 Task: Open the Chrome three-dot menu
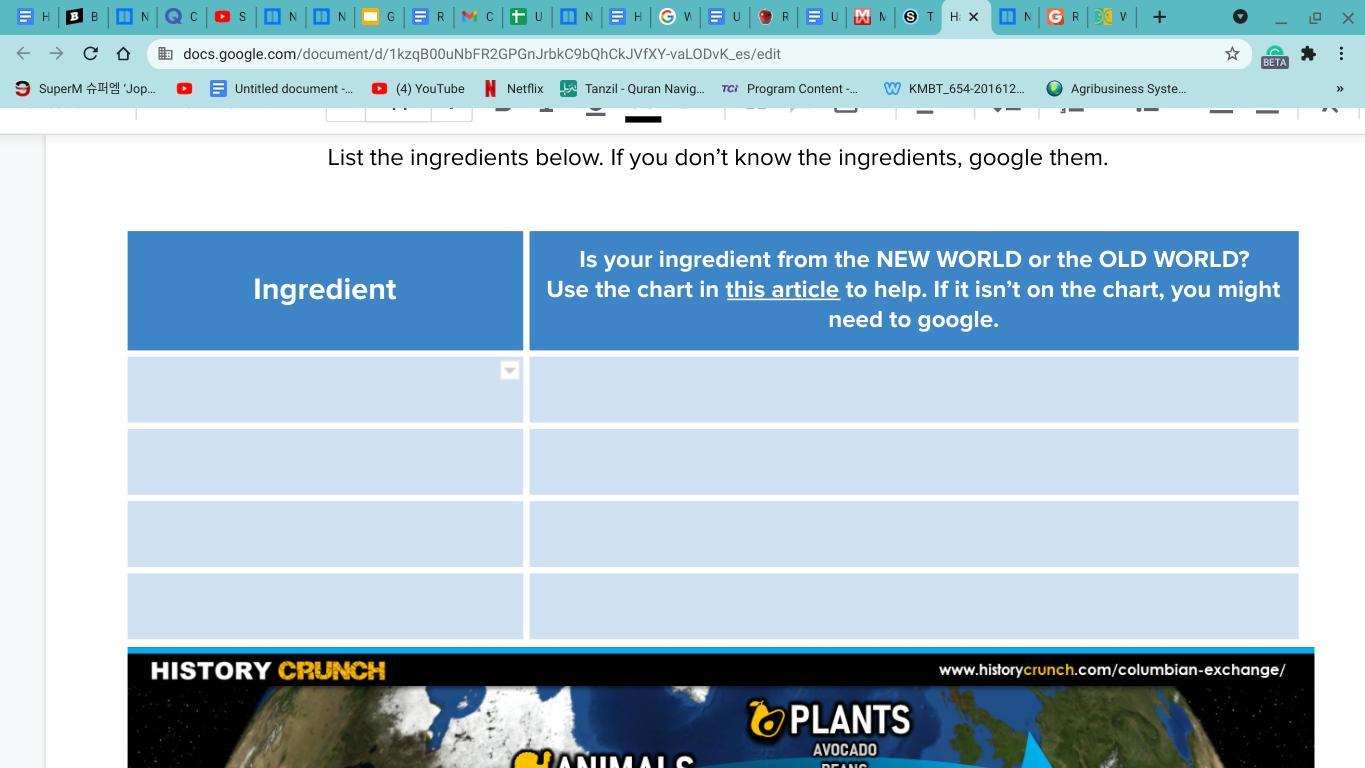click(1341, 54)
